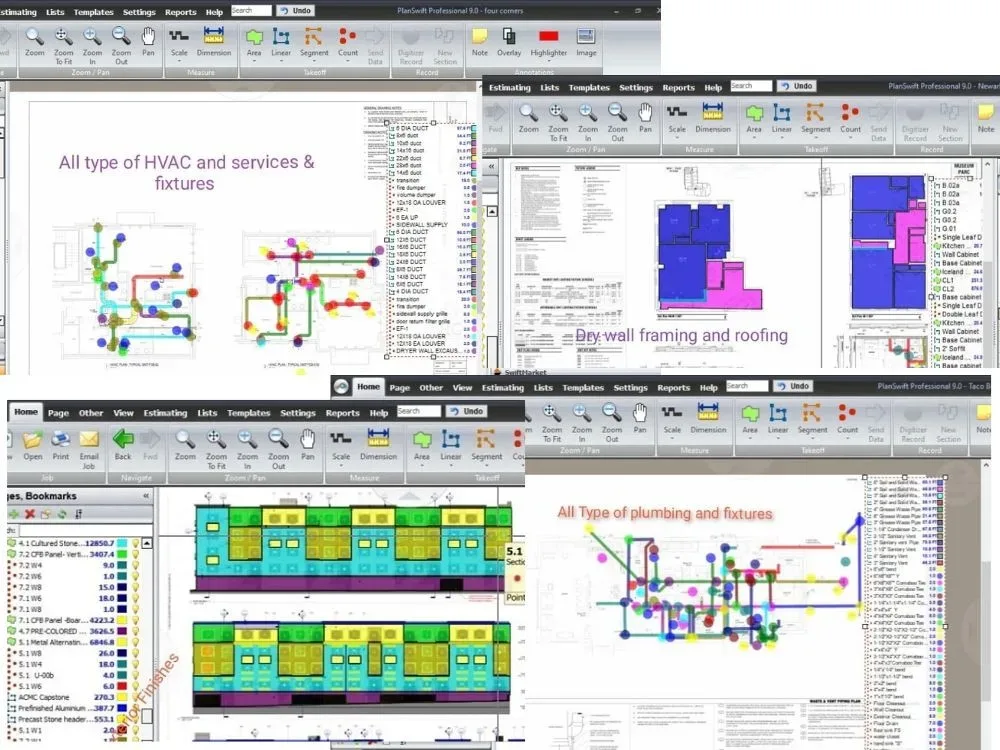Click refresh icon in Bookmarks panel toolbar
The width and height of the screenshot is (1000, 750).
(62, 514)
